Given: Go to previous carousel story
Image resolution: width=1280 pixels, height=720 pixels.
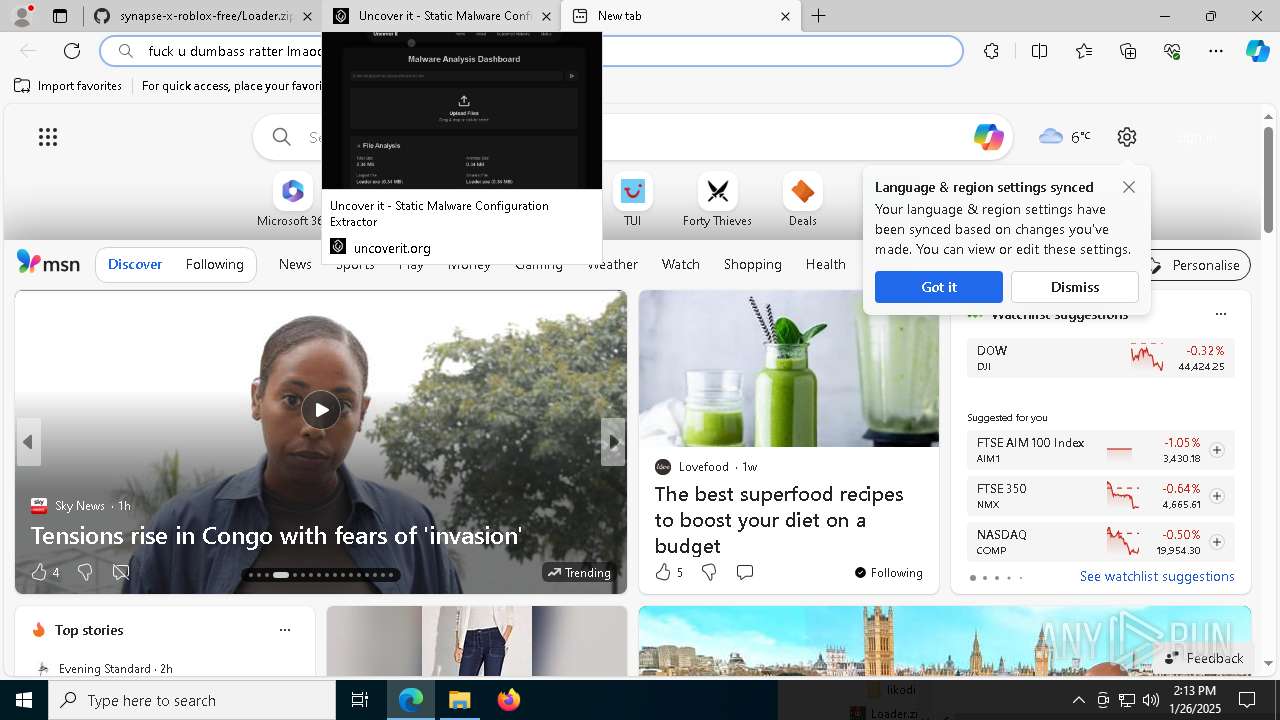Looking at the screenshot, I should coord(28,442).
